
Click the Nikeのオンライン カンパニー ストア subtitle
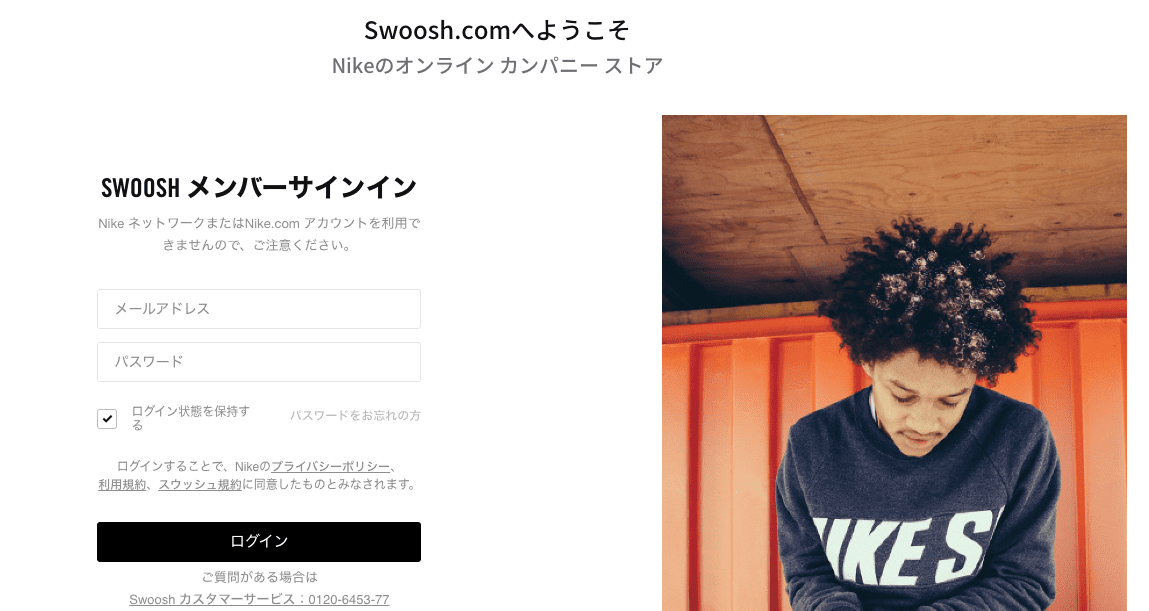497,66
